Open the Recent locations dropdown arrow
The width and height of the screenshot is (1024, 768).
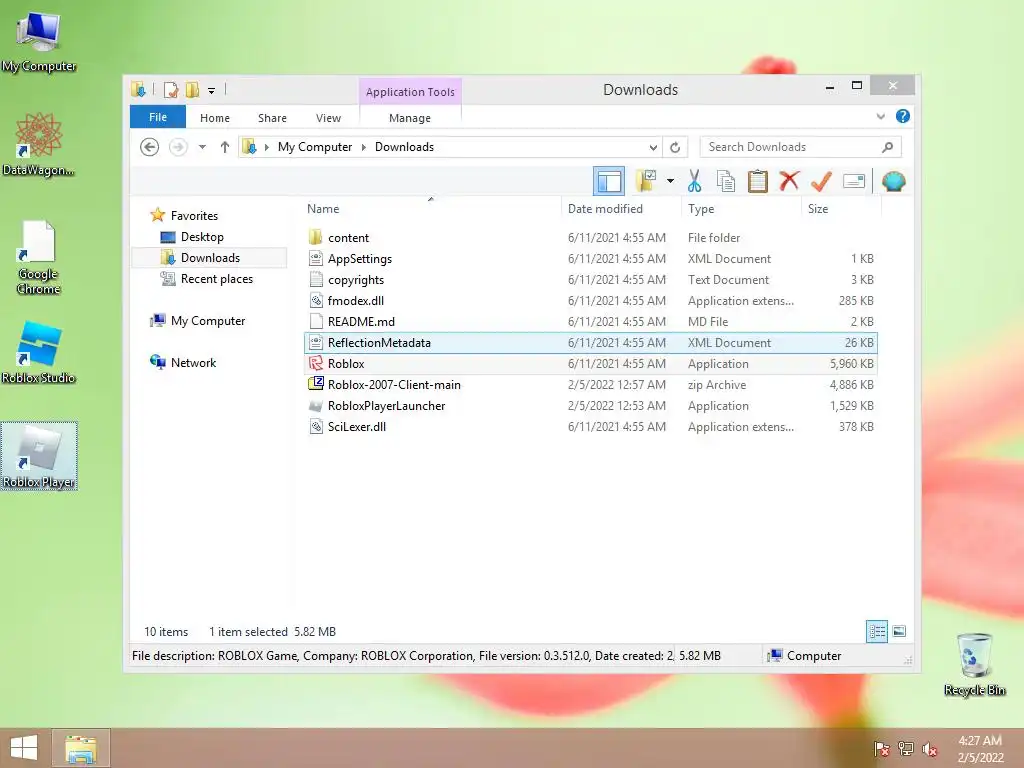coord(202,147)
